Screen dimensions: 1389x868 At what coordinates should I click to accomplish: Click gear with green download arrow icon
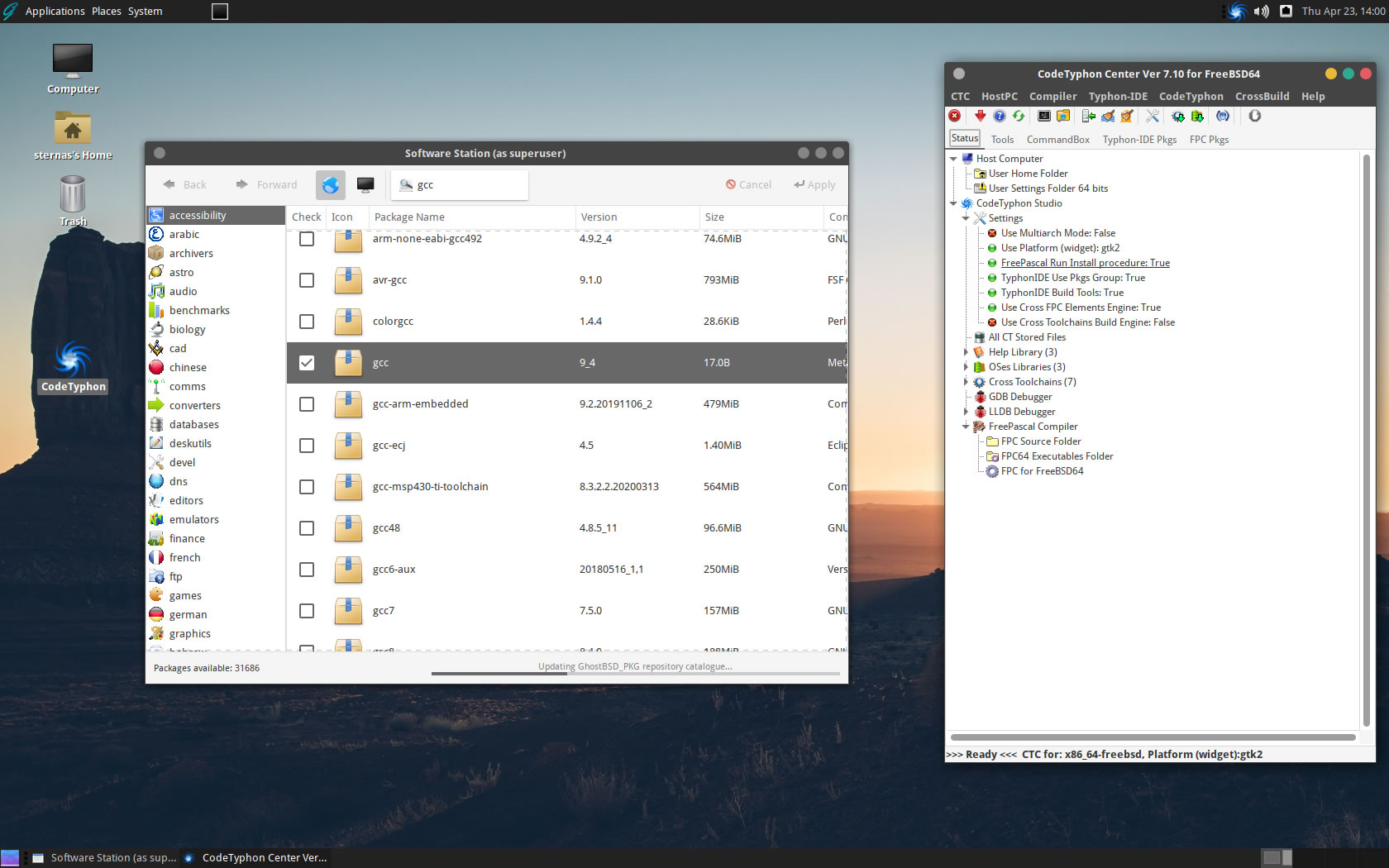1177,117
